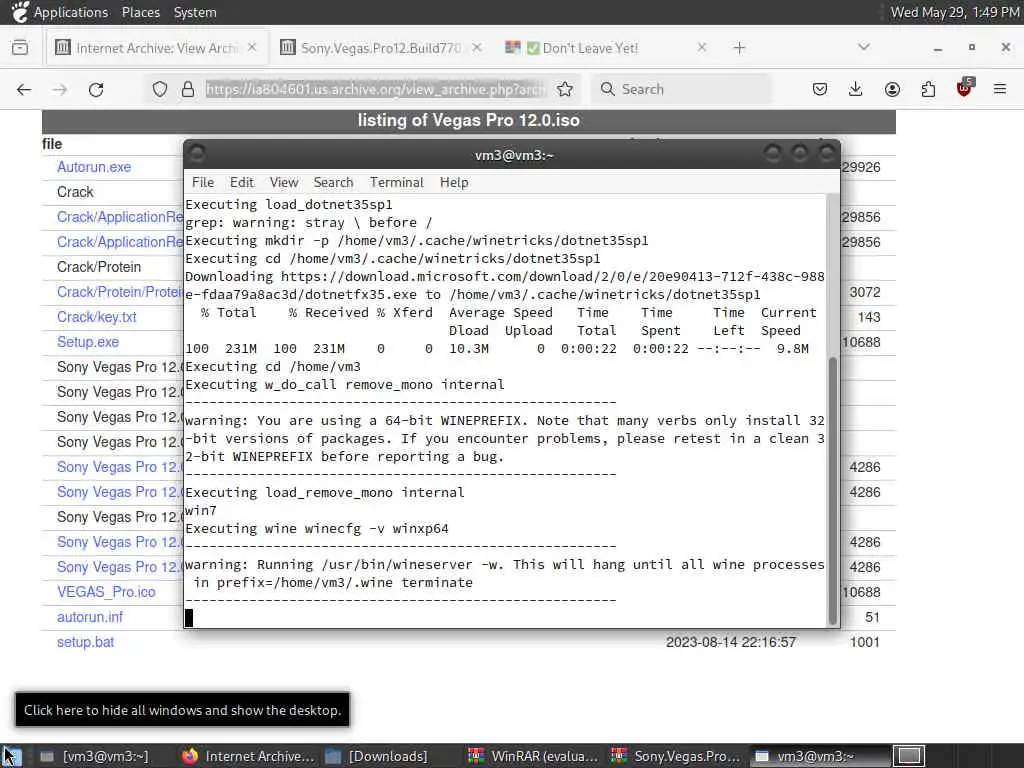Click the Firefox forward arrow
The height and width of the screenshot is (768, 1024).
(x=60, y=89)
